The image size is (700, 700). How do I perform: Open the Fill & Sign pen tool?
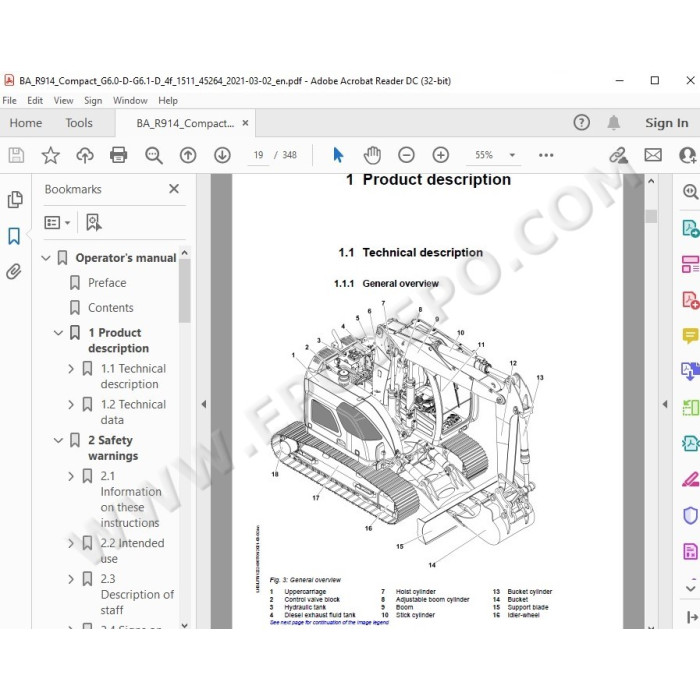coord(690,479)
